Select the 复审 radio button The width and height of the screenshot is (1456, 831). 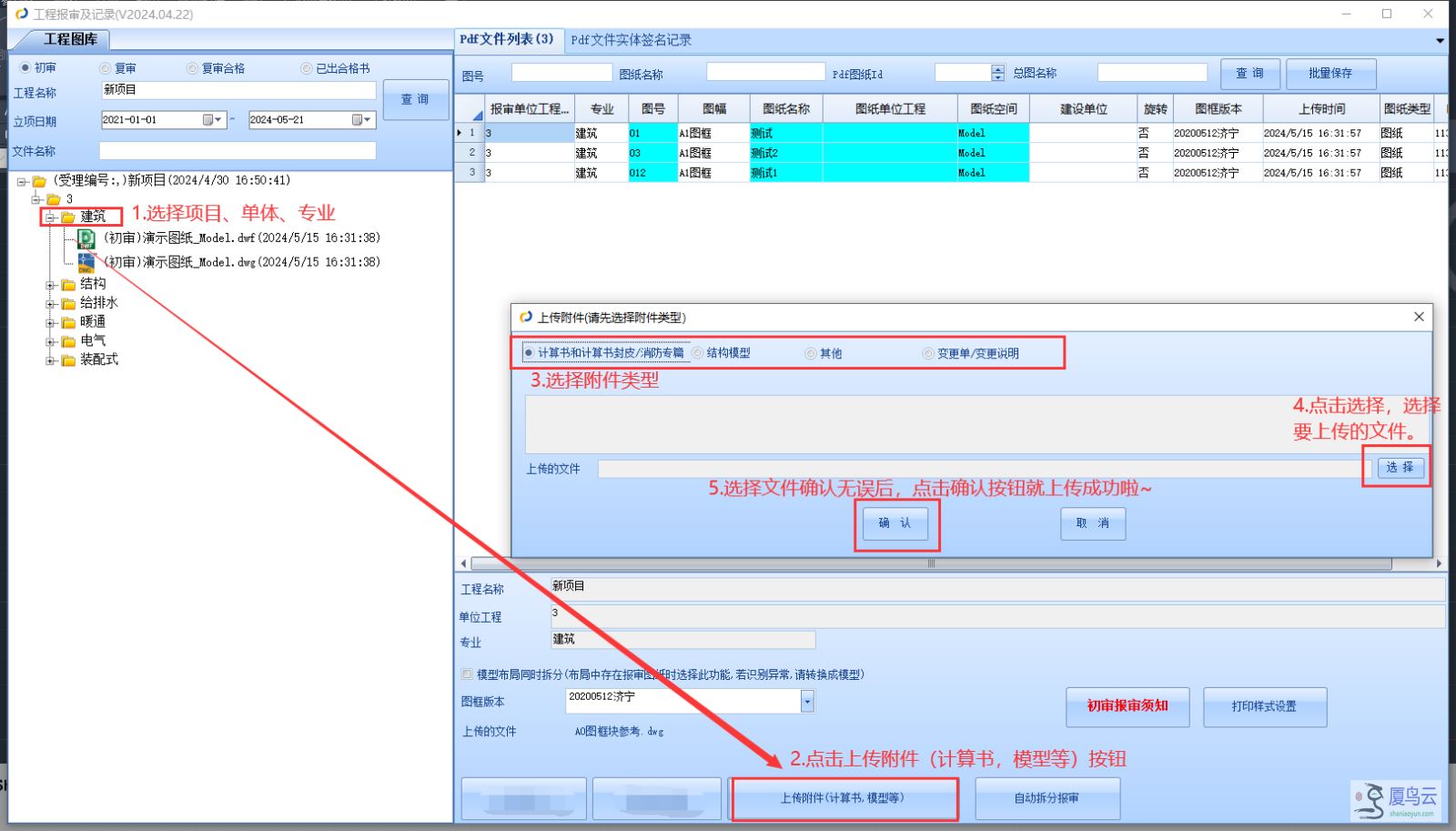(x=105, y=68)
